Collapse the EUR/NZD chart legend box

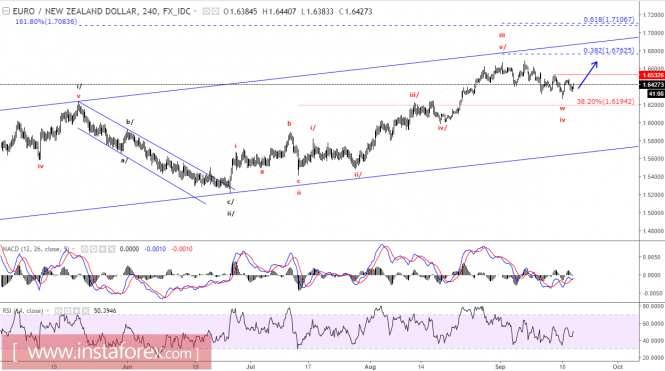6,11
